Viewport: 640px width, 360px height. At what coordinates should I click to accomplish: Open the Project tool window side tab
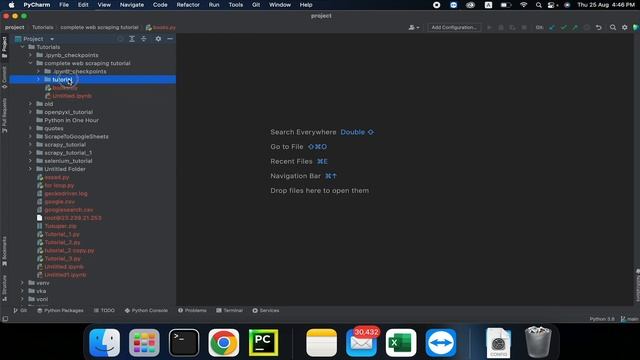coord(4,47)
